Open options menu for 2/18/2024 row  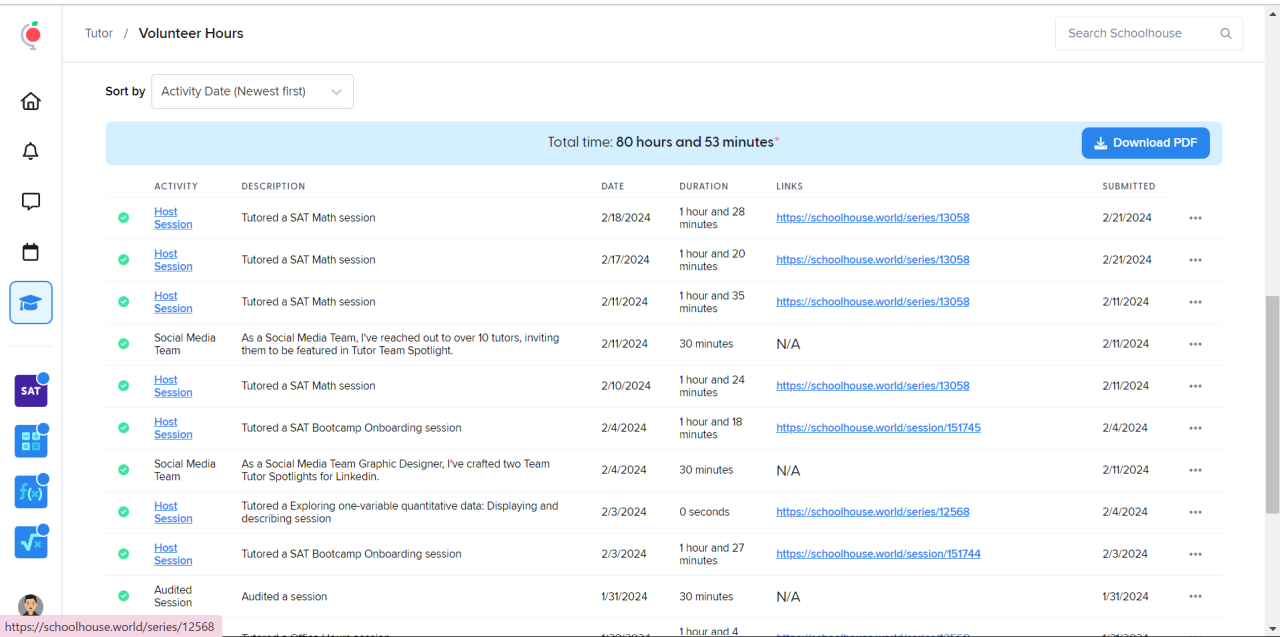(1195, 218)
